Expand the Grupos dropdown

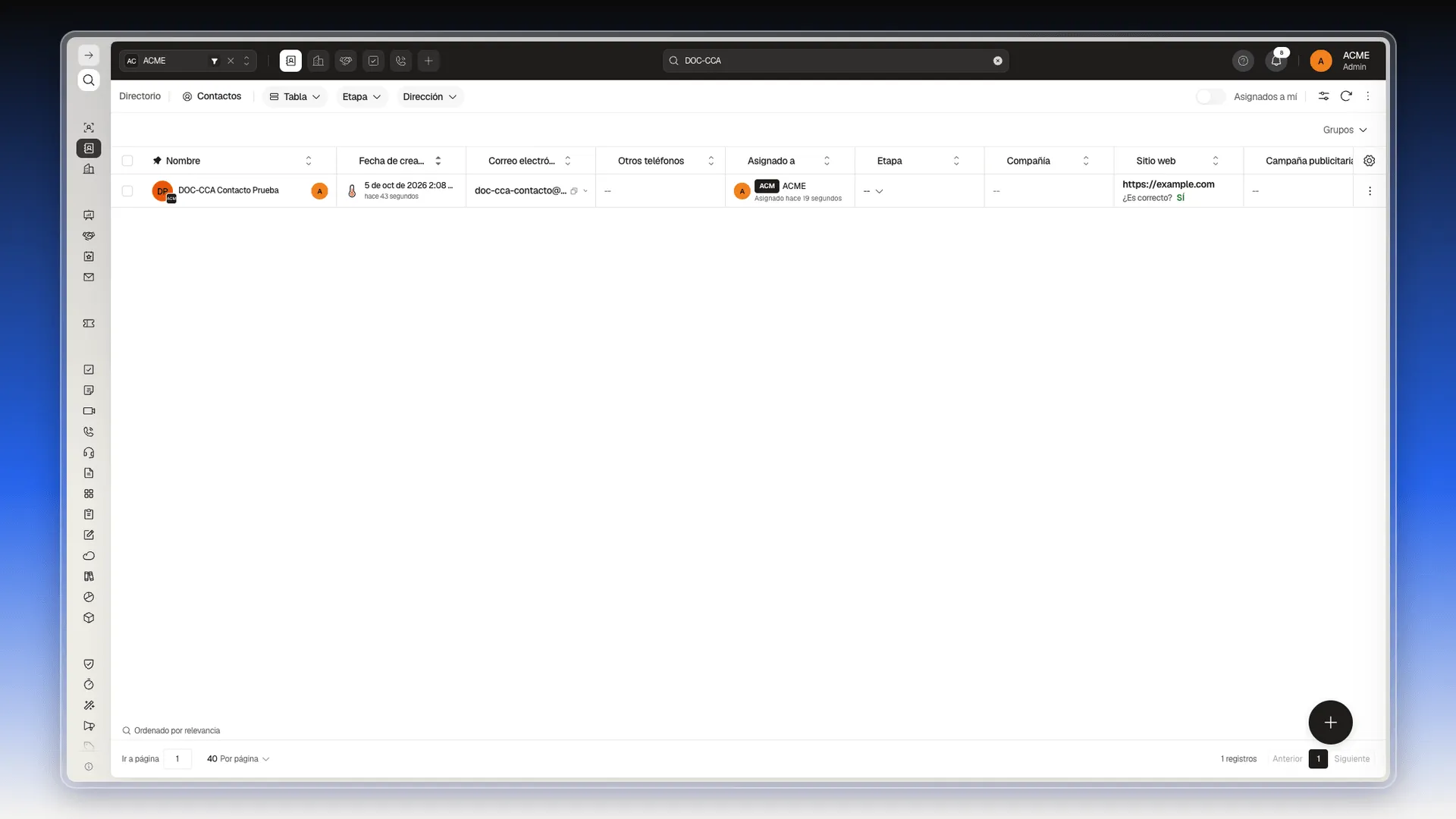(x=1345, y=130)
